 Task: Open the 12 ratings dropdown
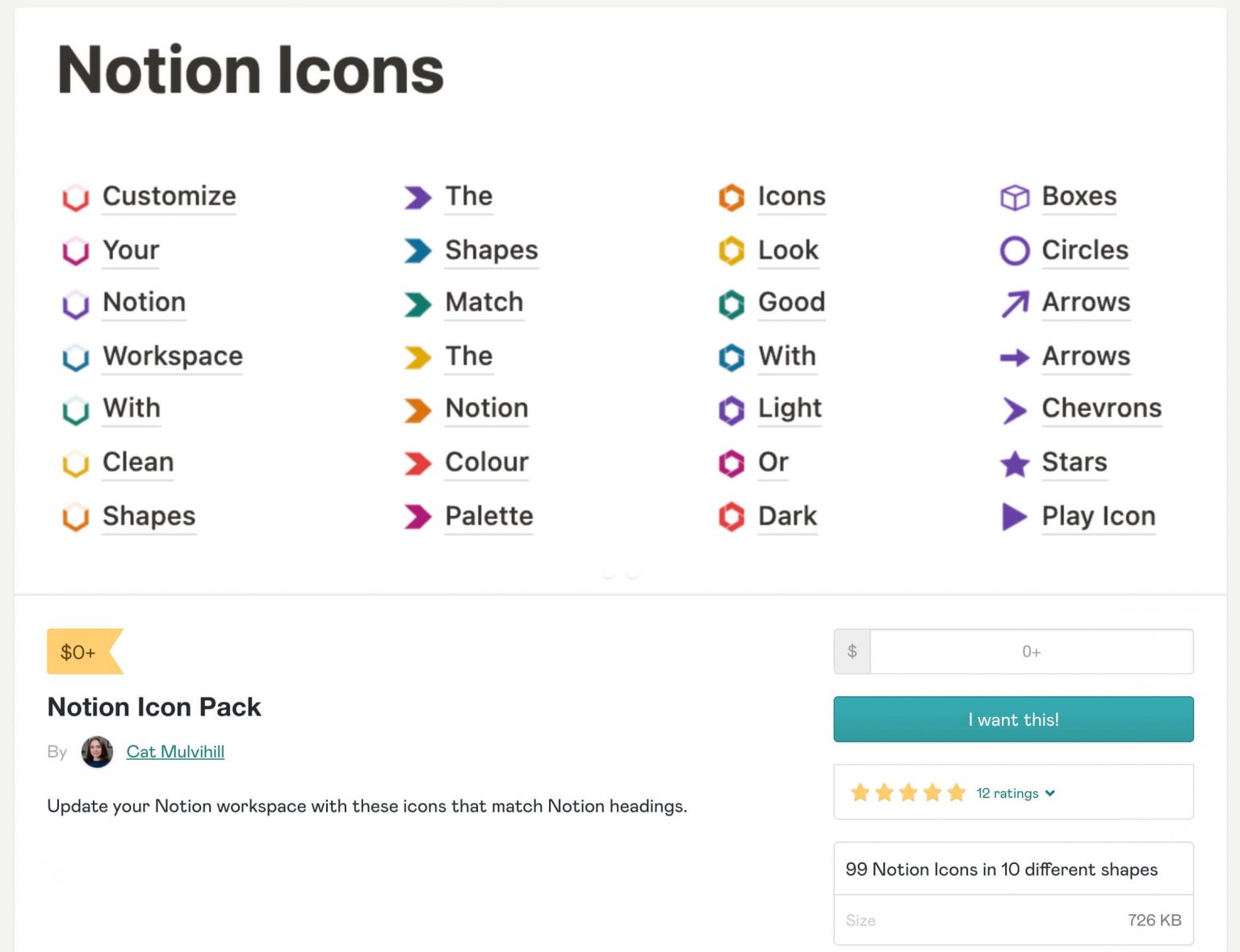(x=1016, y=793)
